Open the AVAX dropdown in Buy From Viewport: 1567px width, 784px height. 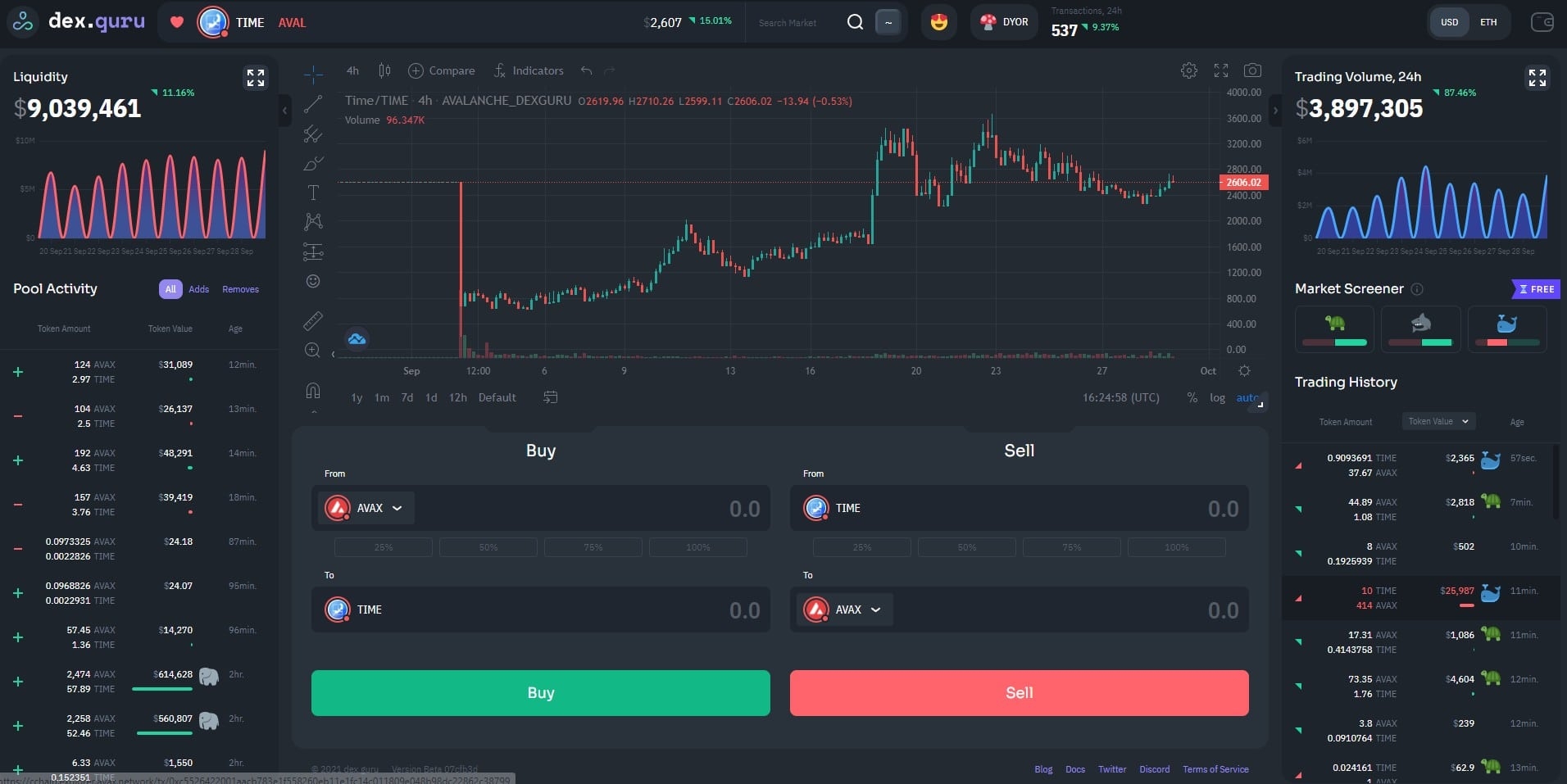(x=366, y=508)
